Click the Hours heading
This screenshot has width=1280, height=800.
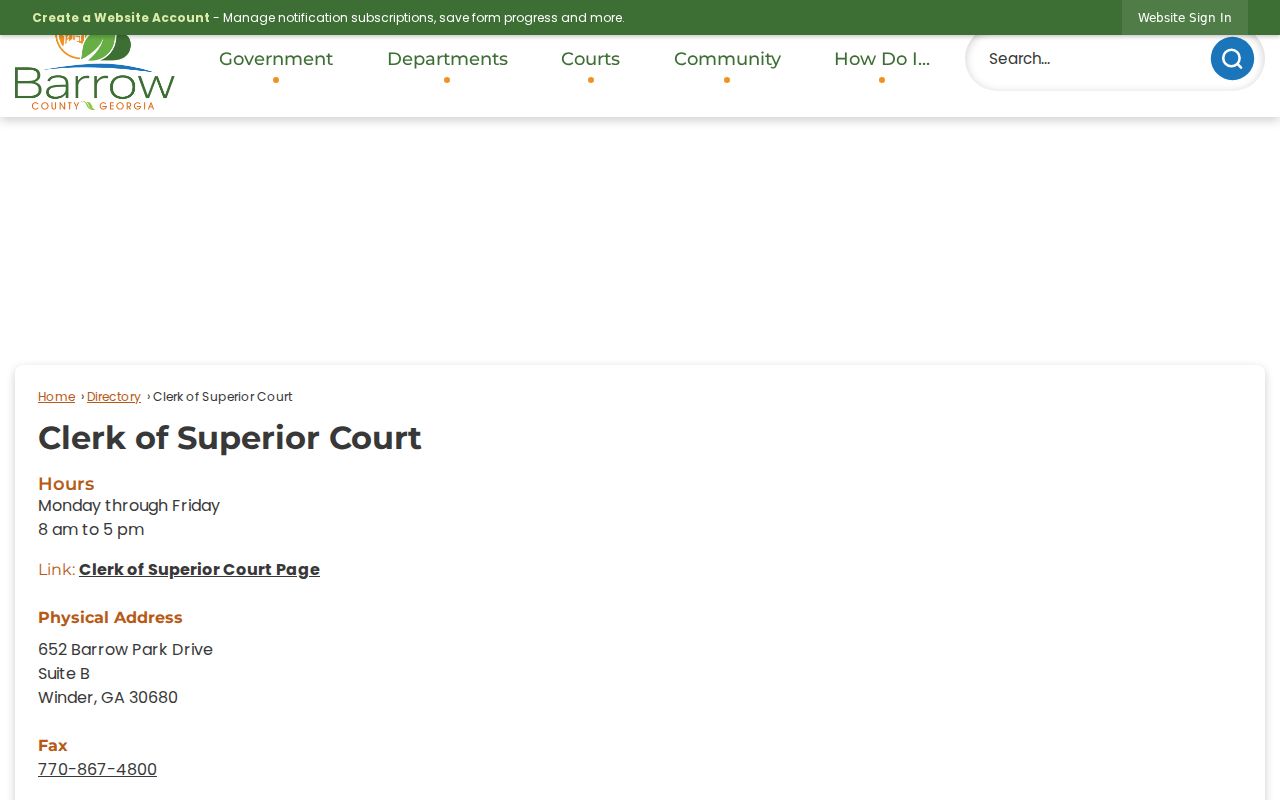point(66,484)
